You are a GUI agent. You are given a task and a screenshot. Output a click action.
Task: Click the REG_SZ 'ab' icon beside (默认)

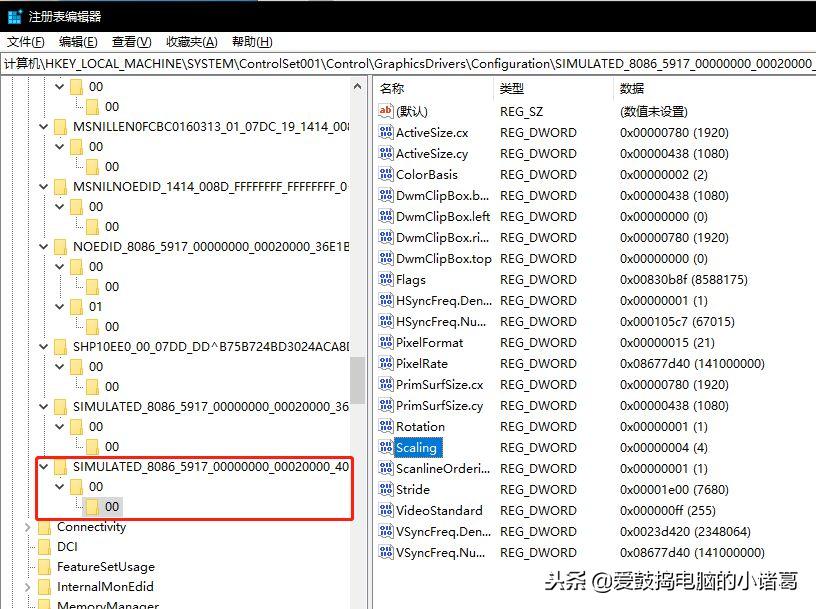385,112
